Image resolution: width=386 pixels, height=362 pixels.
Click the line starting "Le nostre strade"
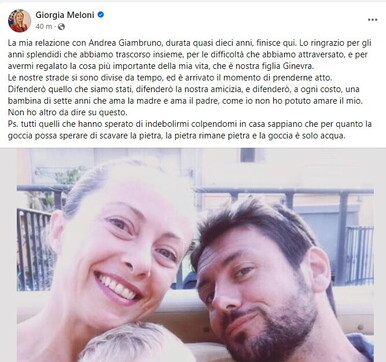pyautogui.click(x=171, y=78)
